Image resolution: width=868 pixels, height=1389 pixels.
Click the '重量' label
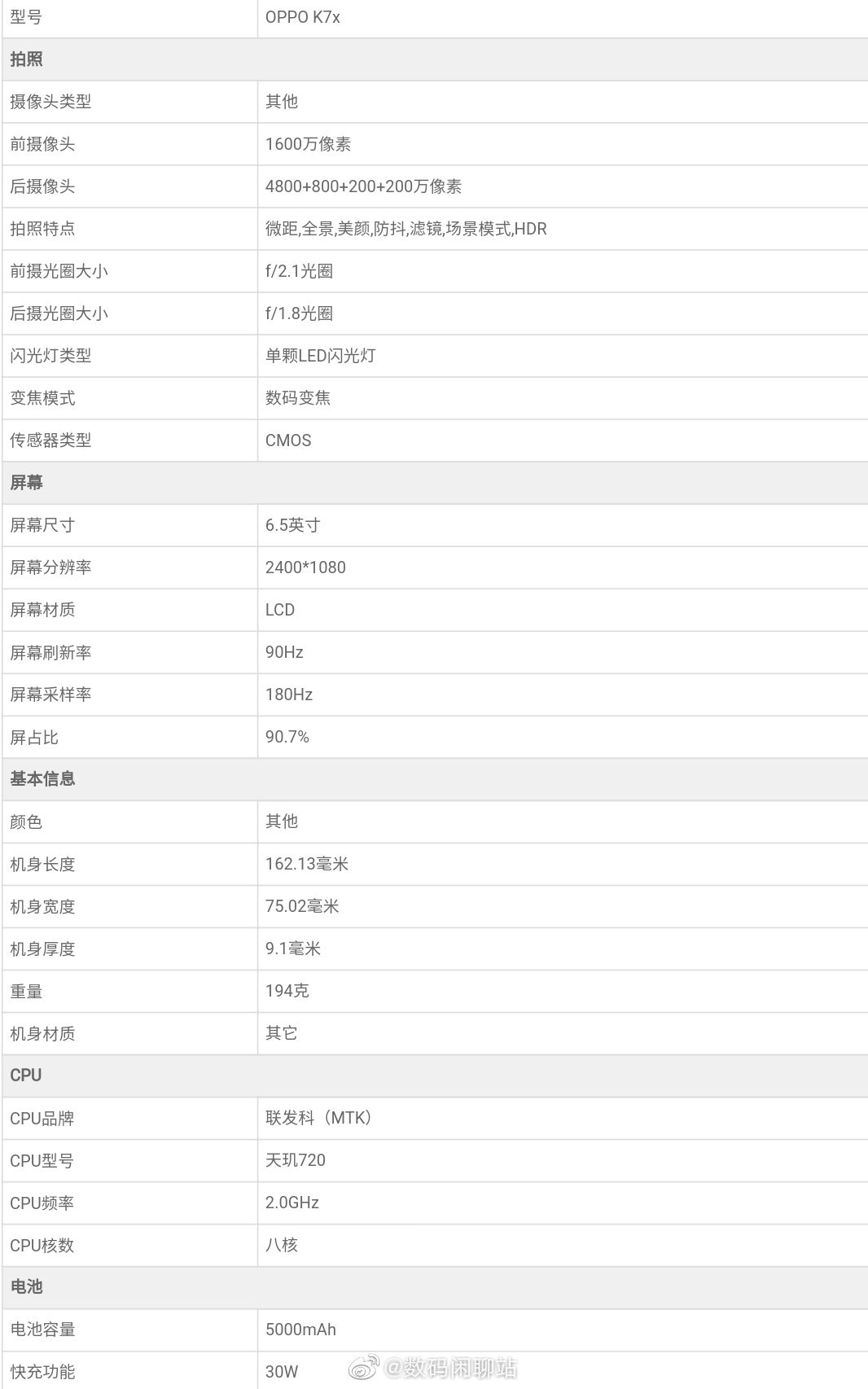tap(26, 991)
